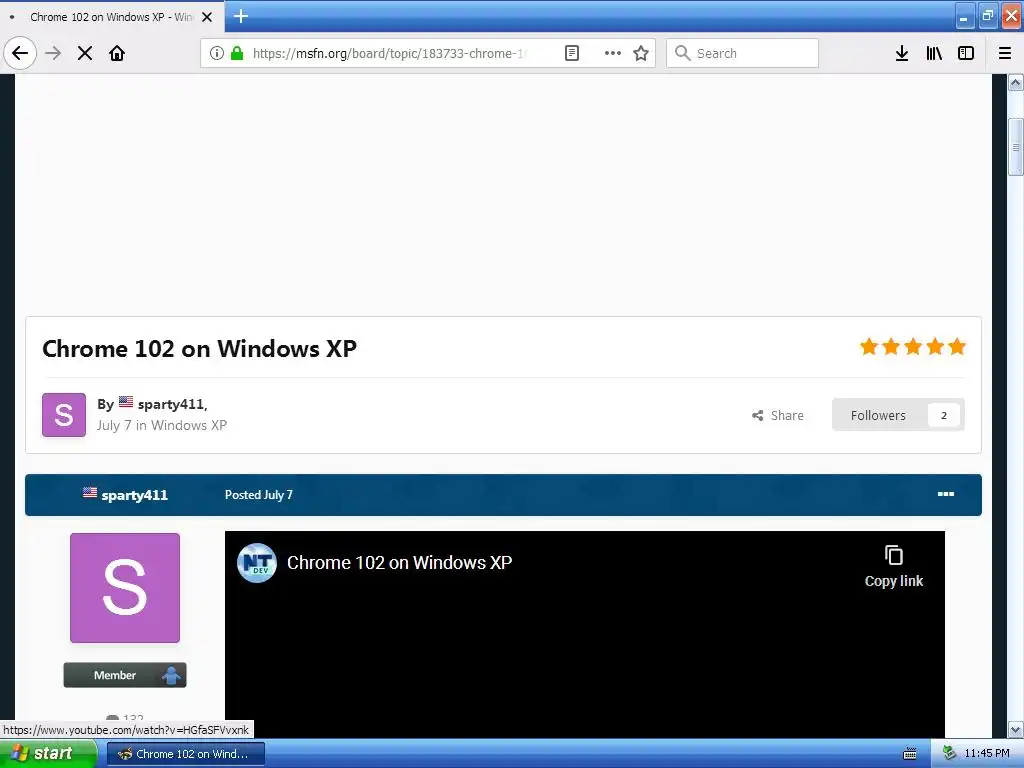The height and width of the screenshot is (768, 1024).
Task: Copy link of the YouTube video
Action: [893, 566]
